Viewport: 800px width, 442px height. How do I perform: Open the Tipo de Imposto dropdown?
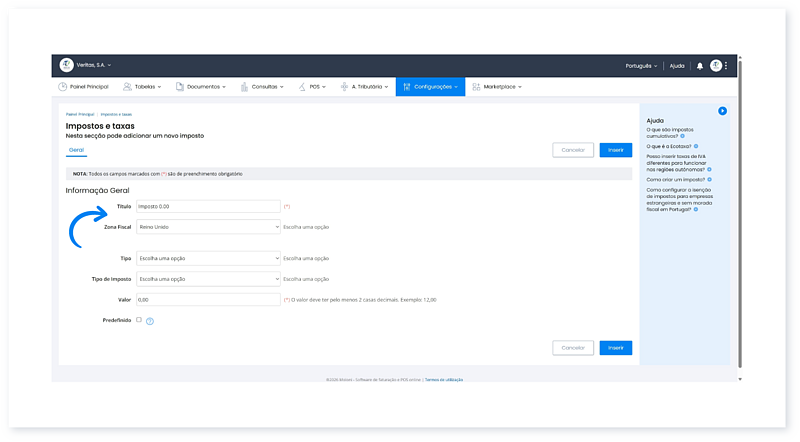tap(208, 278)
